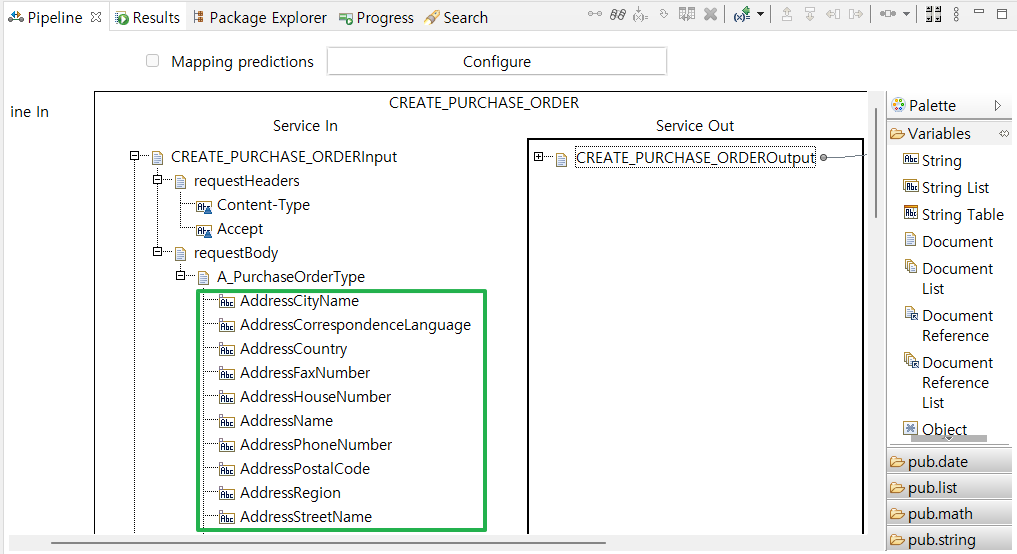Click the red X delete toolbar icon
Image resolution: width=1017 pixels, height=554 pixels.
coord(710,14)
